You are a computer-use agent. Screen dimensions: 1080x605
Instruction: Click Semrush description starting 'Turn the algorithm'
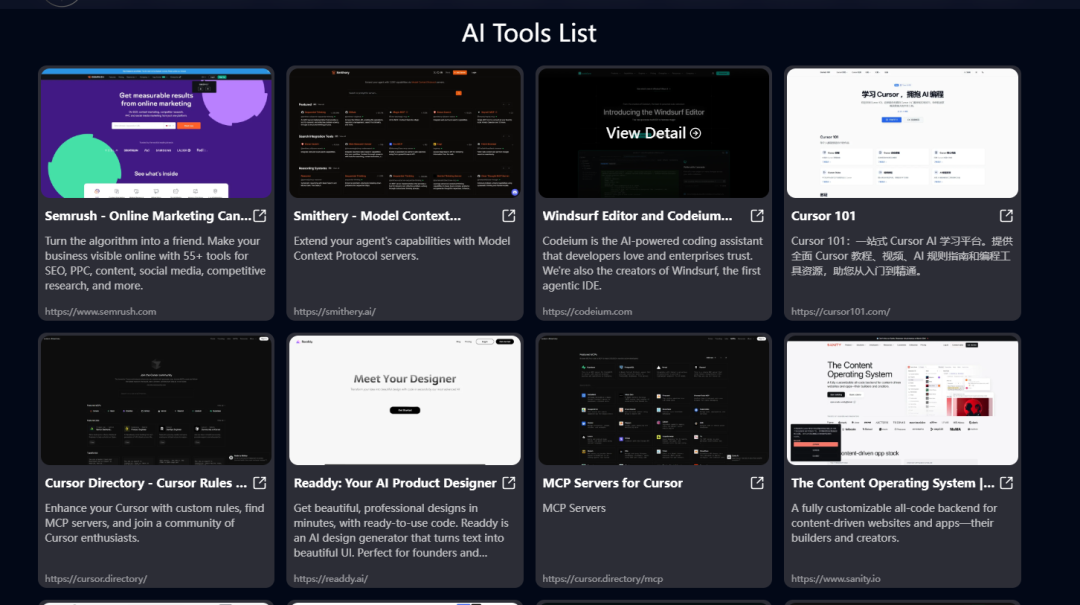click(155, 263)
